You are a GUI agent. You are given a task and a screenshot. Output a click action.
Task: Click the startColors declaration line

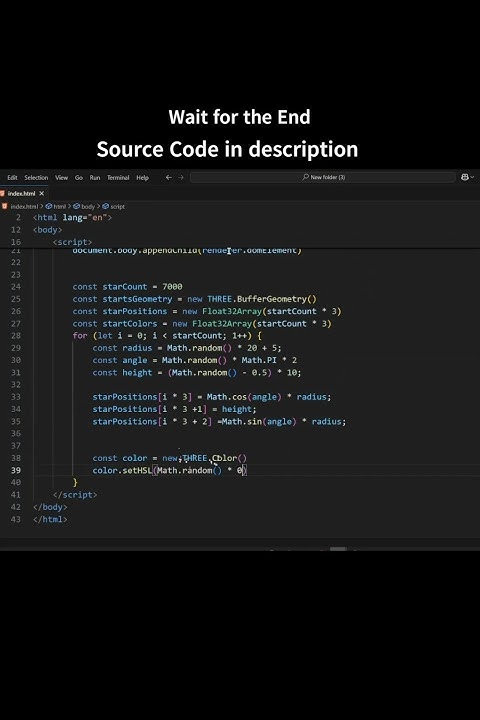tap(202, 324)
